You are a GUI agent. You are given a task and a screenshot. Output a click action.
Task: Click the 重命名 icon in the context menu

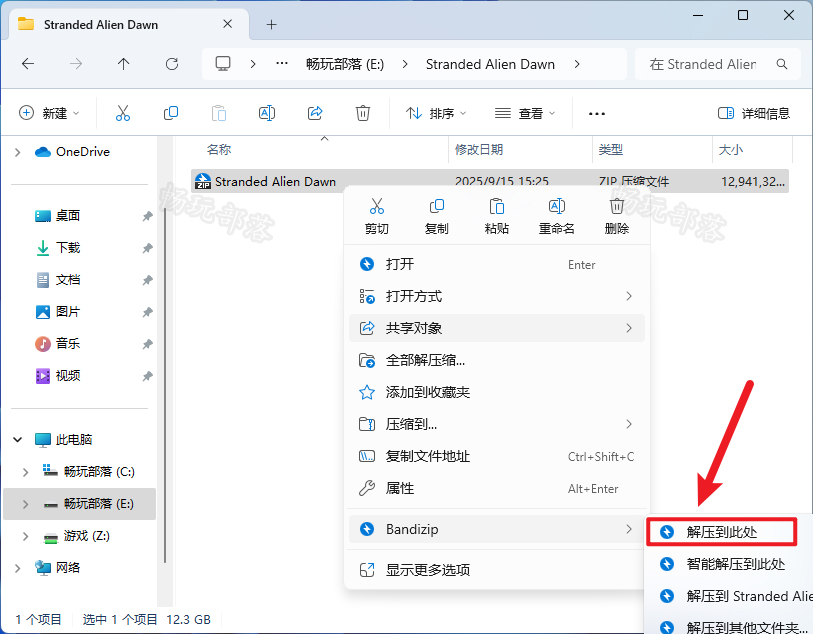[557, 206]
